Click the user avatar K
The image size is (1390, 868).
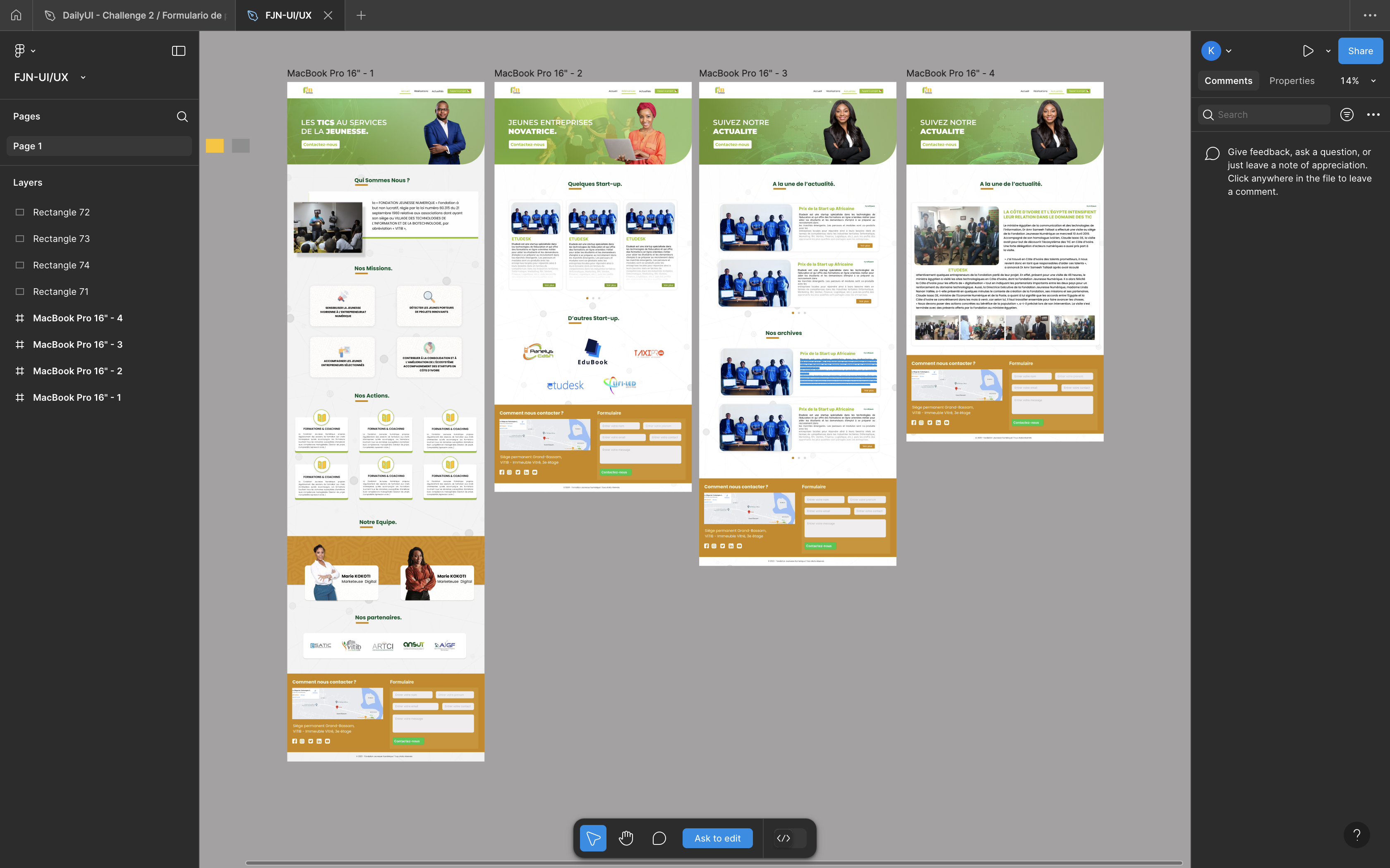(x=1211, y=51)
